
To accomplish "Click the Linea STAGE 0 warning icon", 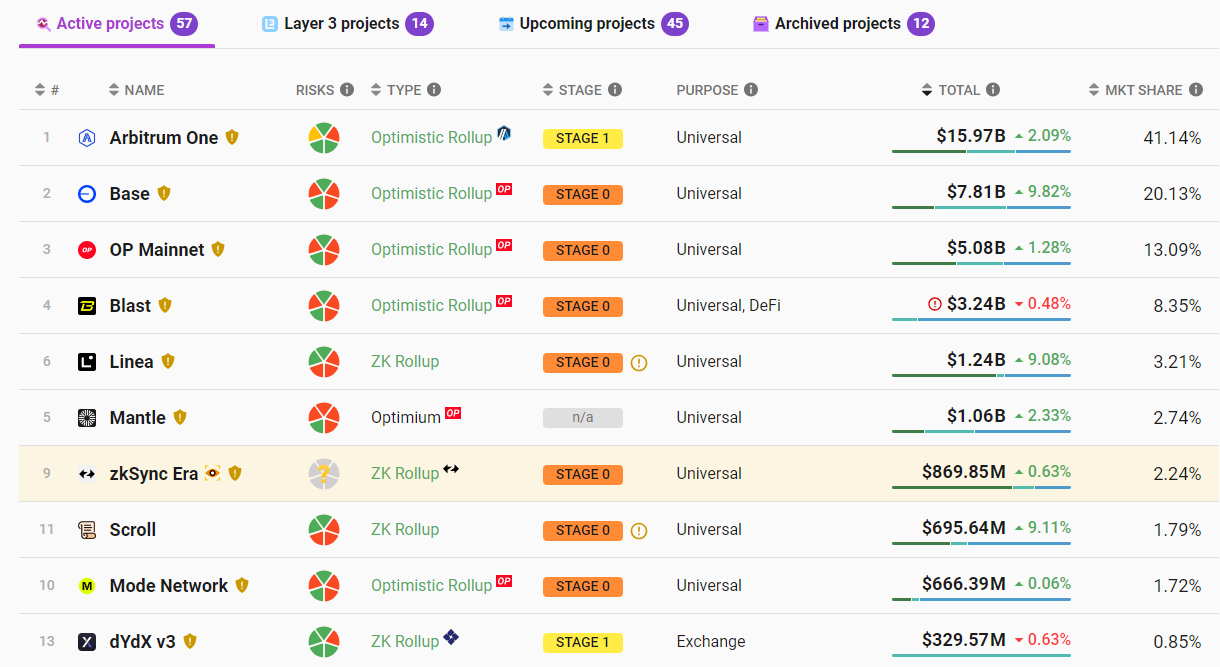I will click(x=639, y=363).
